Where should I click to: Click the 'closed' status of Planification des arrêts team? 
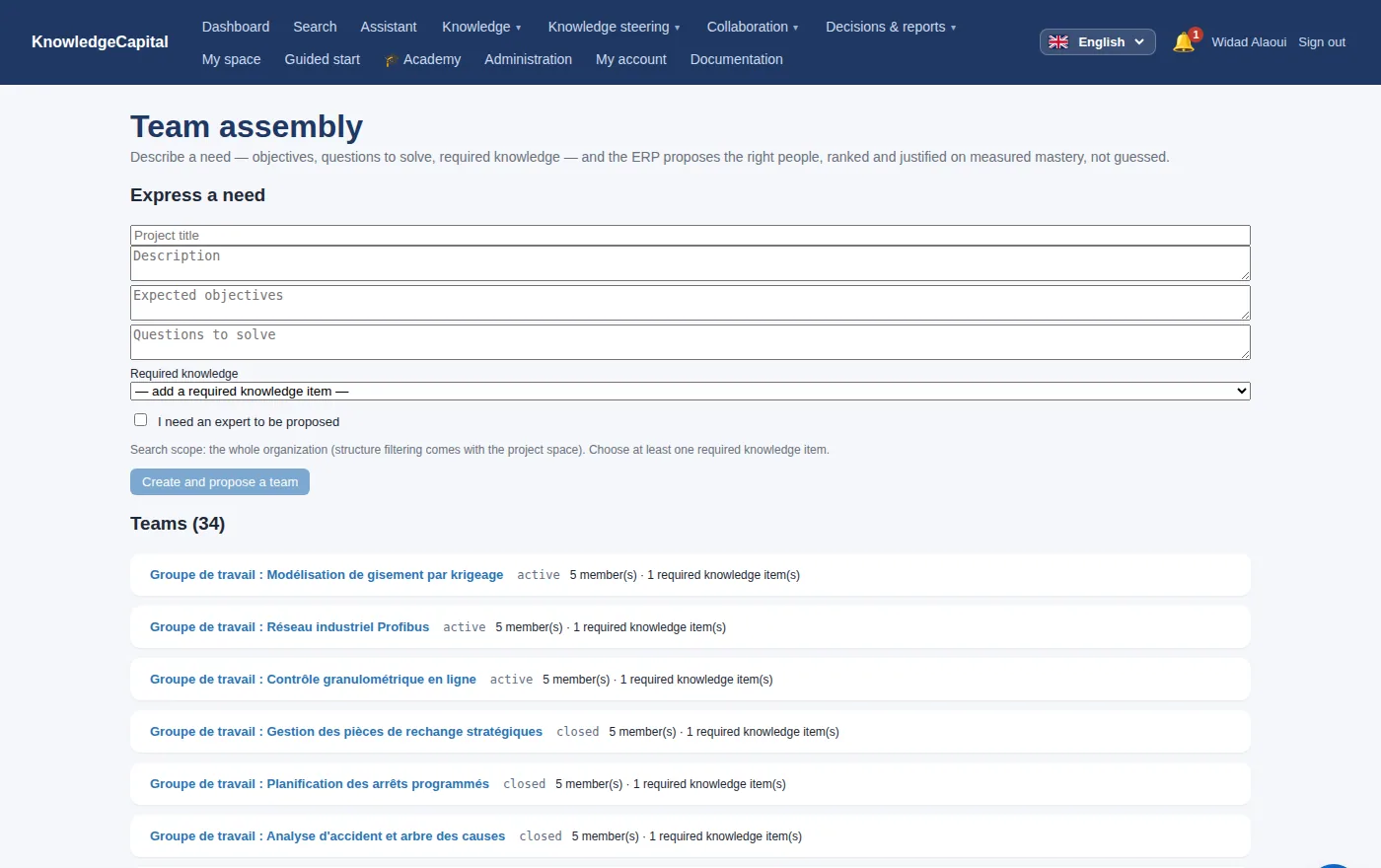[525, 784]
